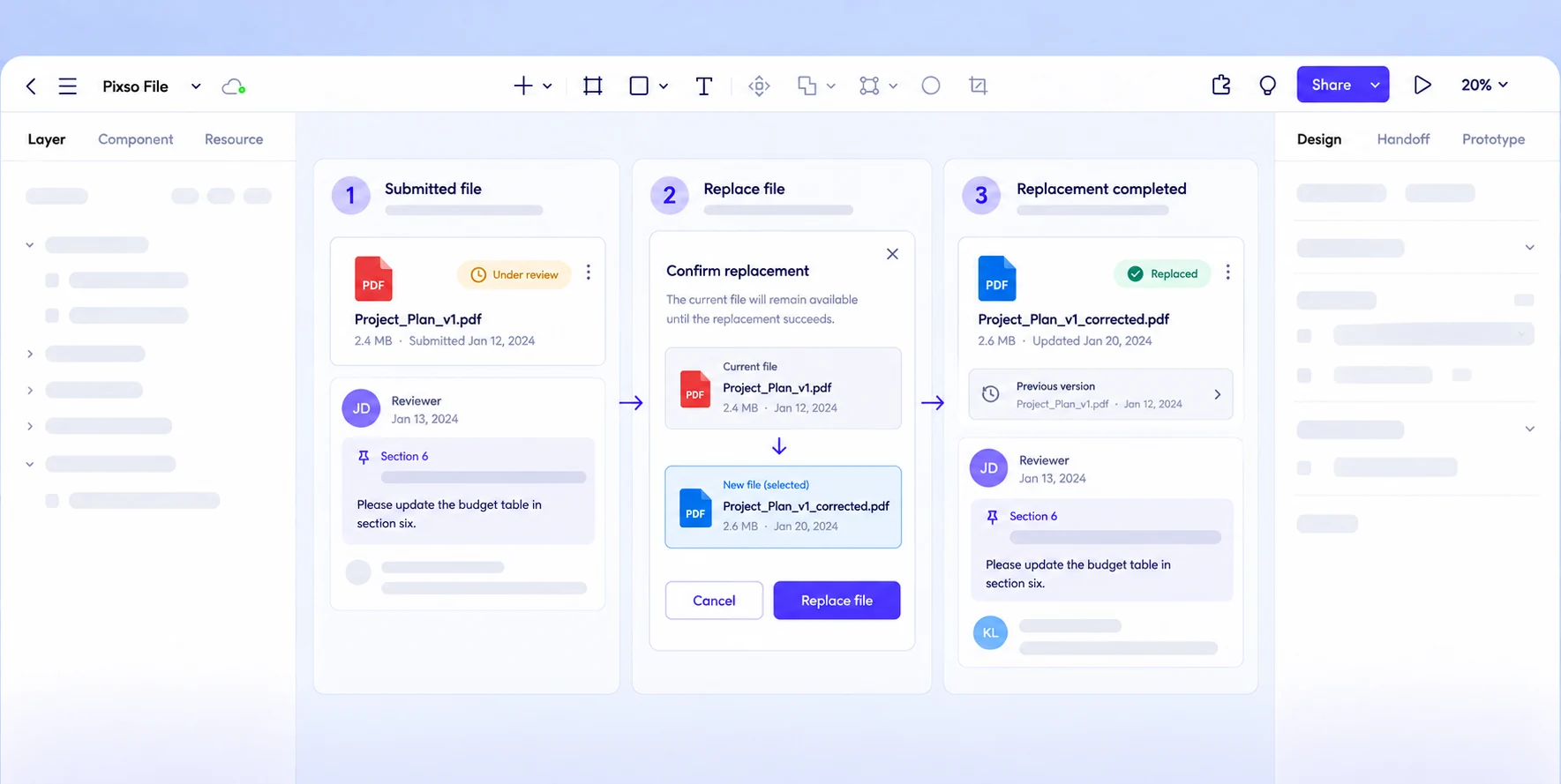The height and width of the screenshot is (784, 1561).
Task: Select the crop tool icon
Action: pyautogui.click(x=978, y=86)
